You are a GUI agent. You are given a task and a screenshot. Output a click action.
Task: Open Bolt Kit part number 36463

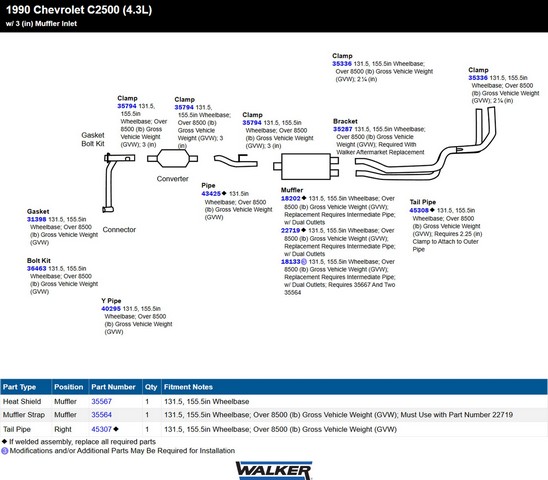pos(36,268)
